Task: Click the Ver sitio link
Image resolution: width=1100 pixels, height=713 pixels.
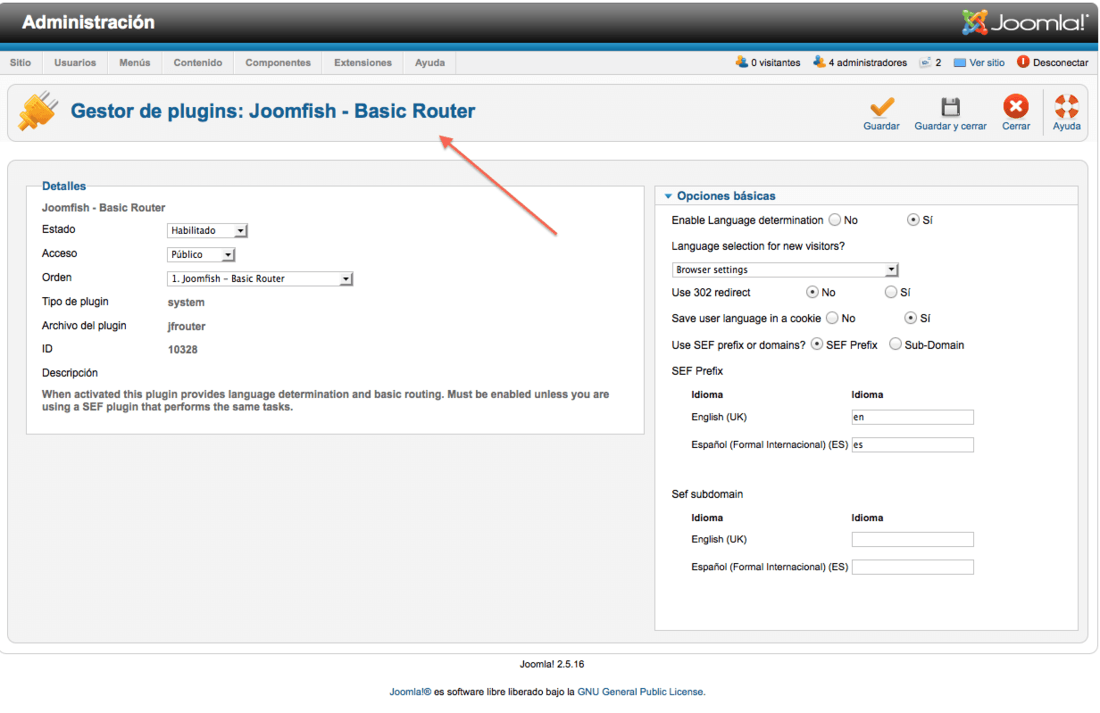Action: [987, 62]
